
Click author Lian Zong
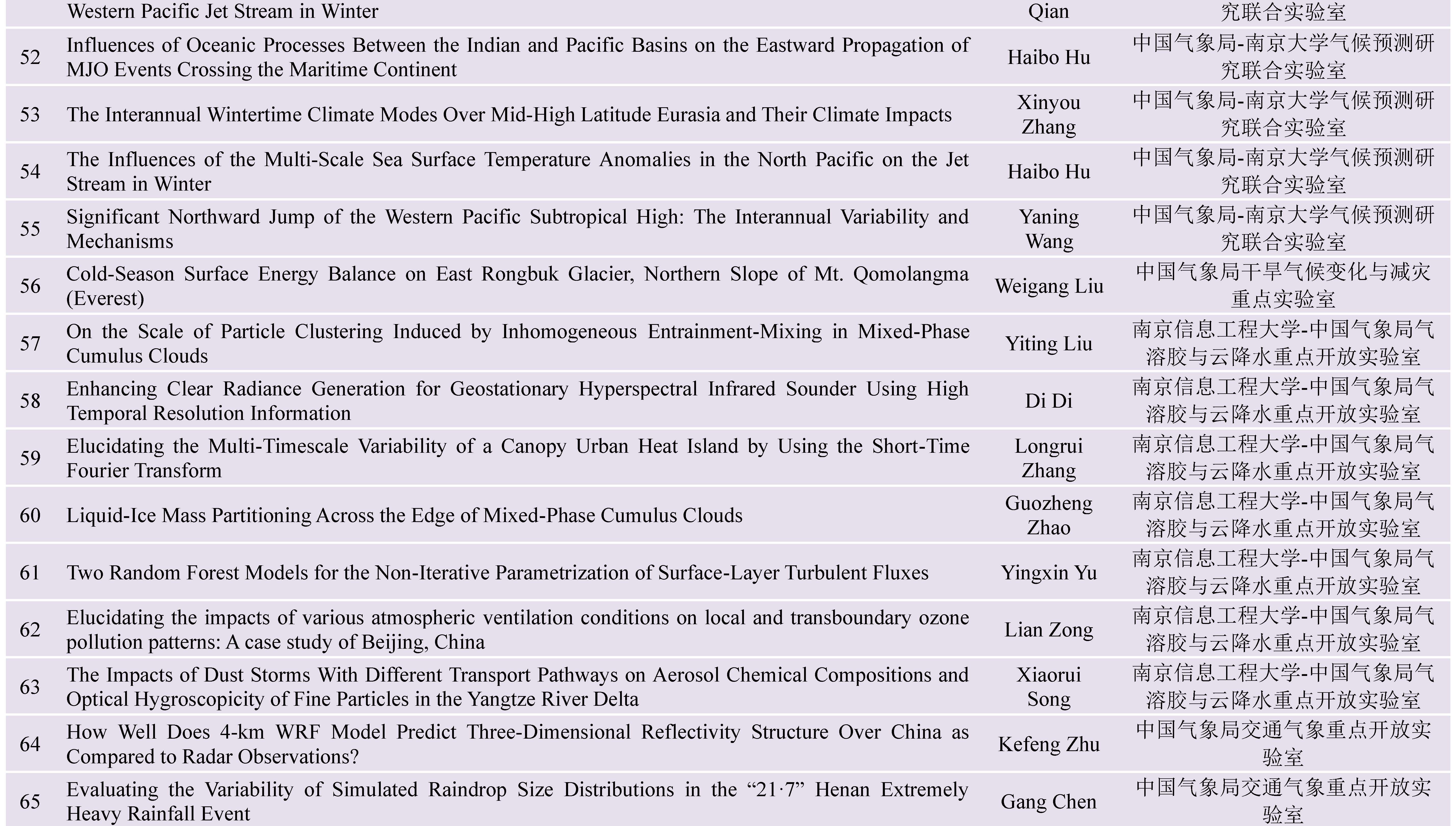point(1048,630)
